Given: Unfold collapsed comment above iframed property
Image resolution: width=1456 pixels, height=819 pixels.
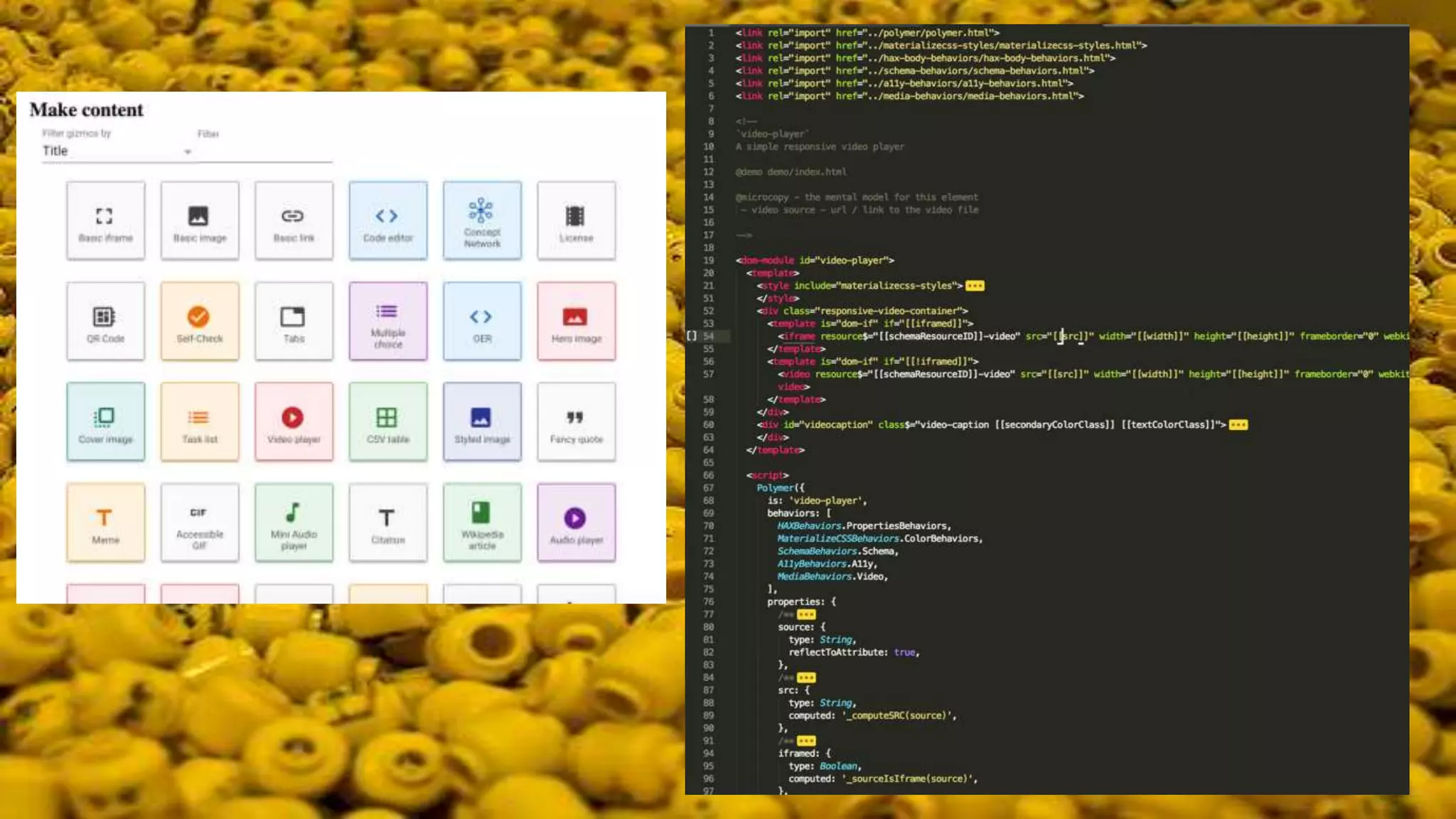Looking at the screenshot, I should point(805,742).
